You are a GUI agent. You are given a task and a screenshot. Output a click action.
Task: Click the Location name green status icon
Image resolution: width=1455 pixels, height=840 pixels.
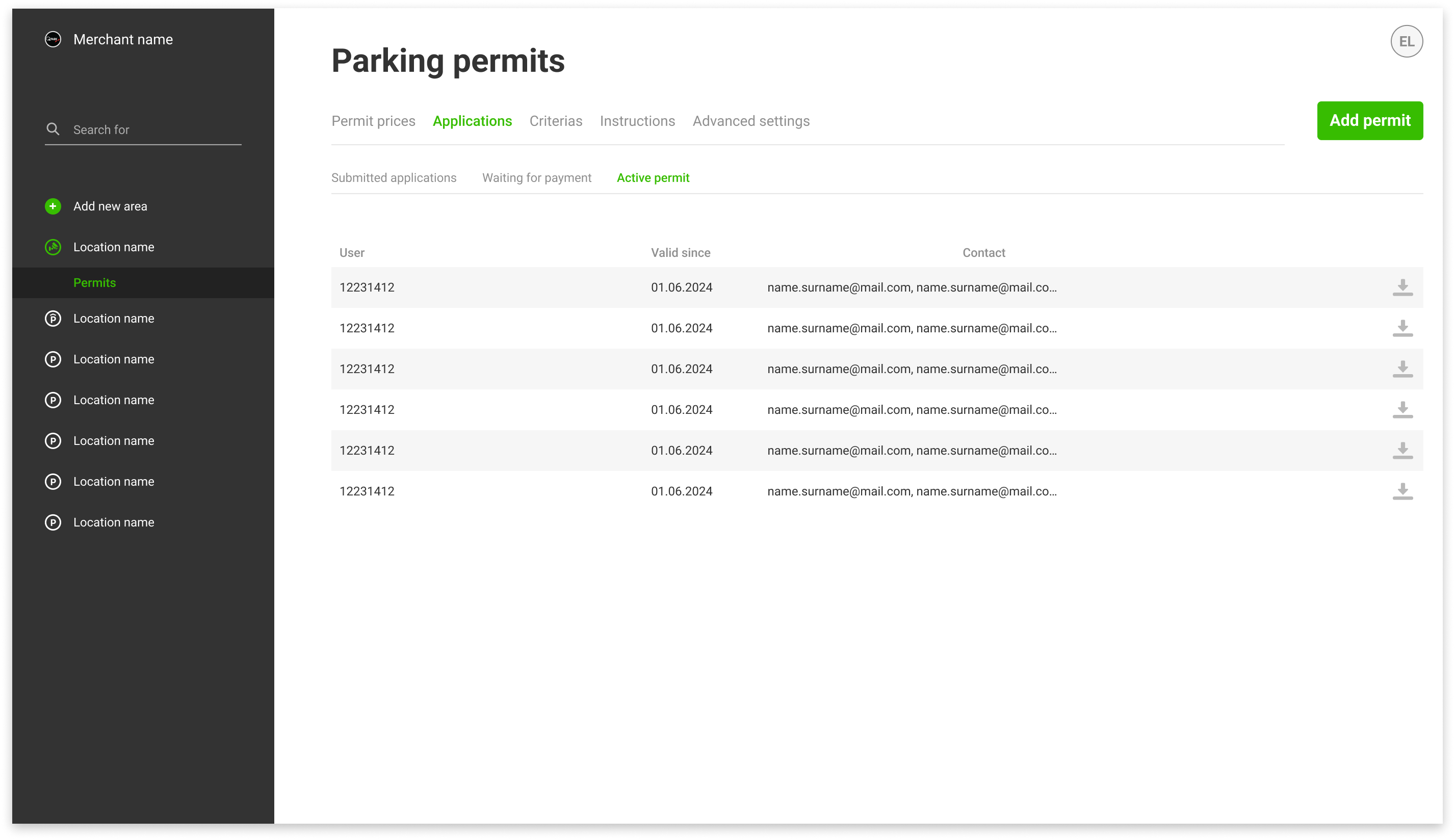click(53, 247)
